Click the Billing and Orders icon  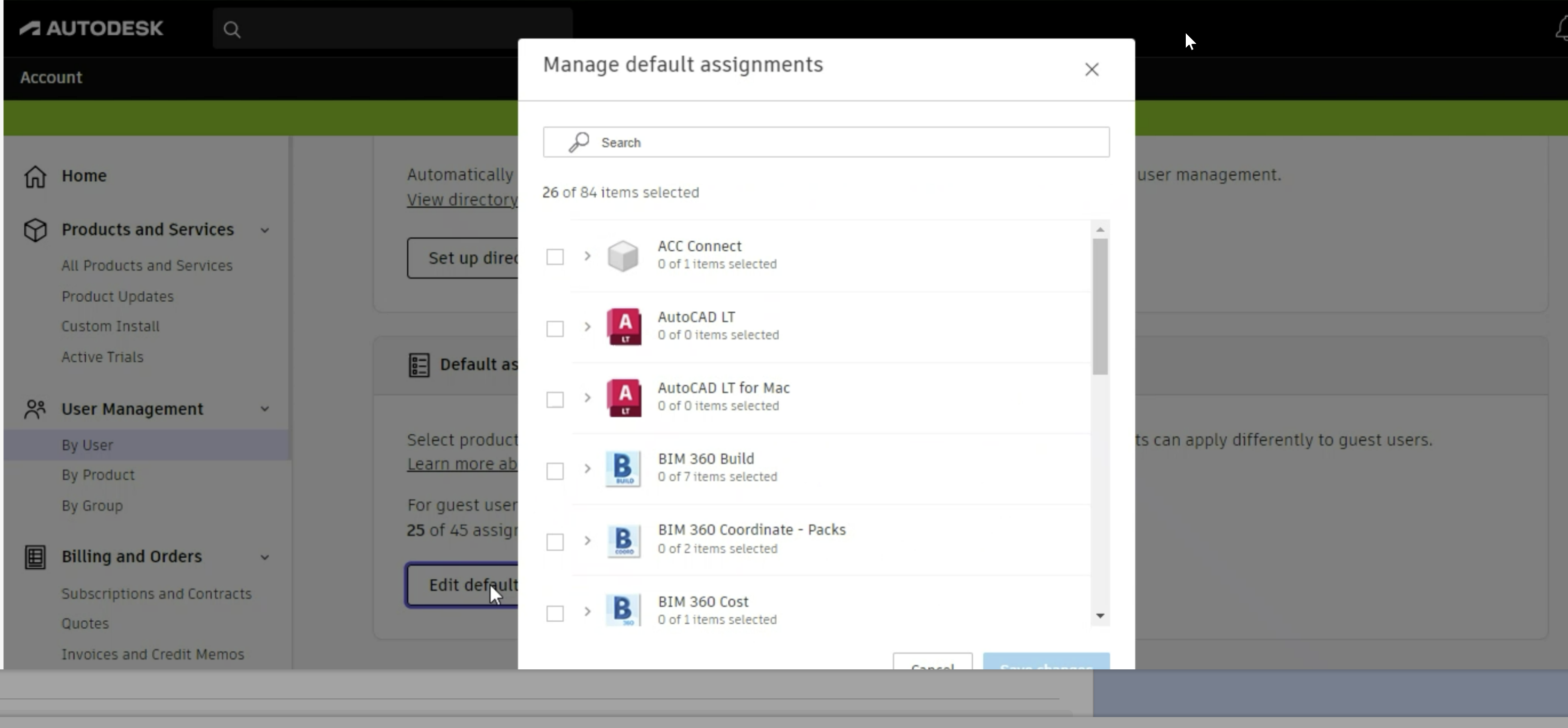[x=35, y=557]
